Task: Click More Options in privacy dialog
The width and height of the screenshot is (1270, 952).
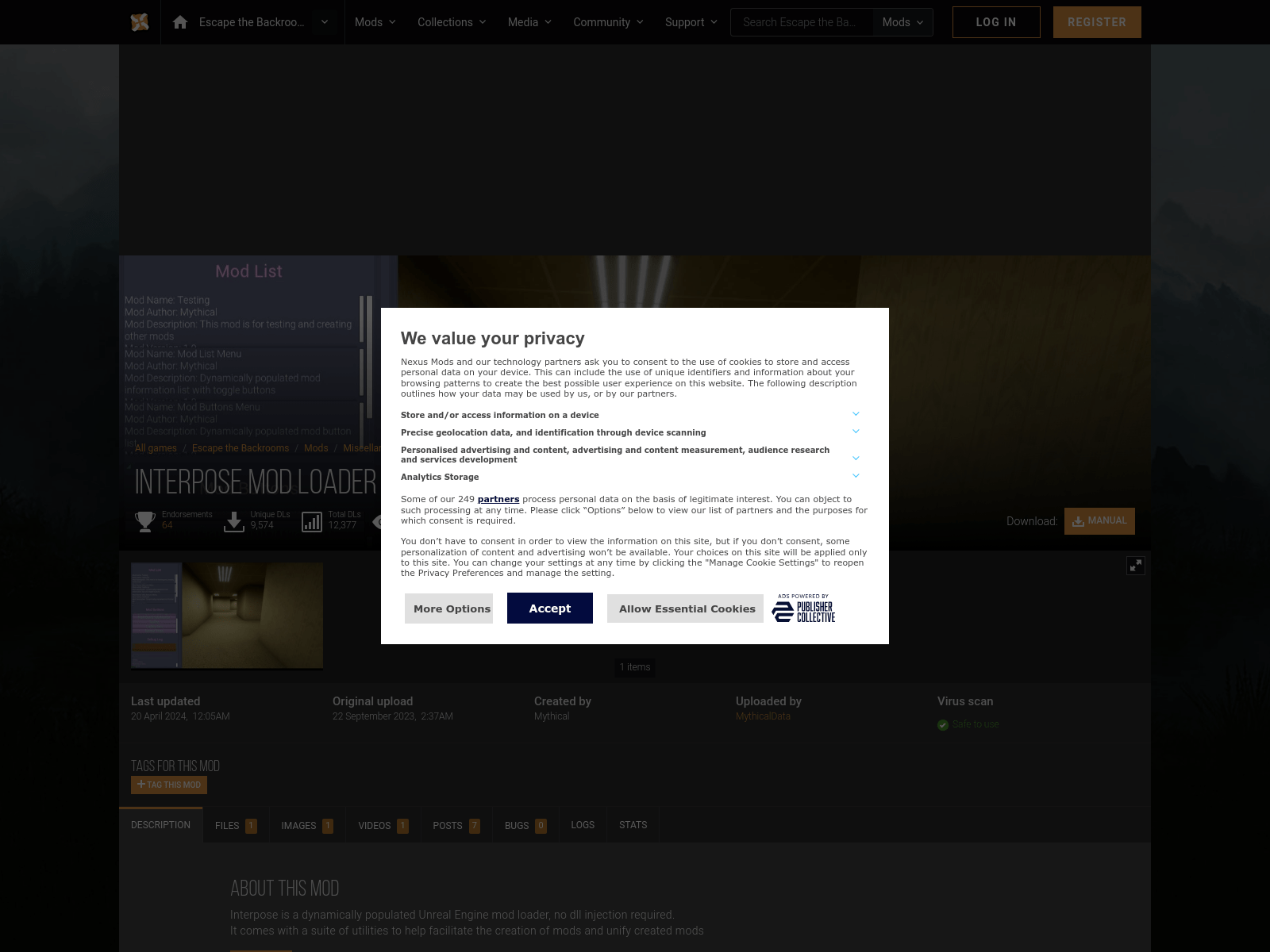Action: [x=448, y=608]
